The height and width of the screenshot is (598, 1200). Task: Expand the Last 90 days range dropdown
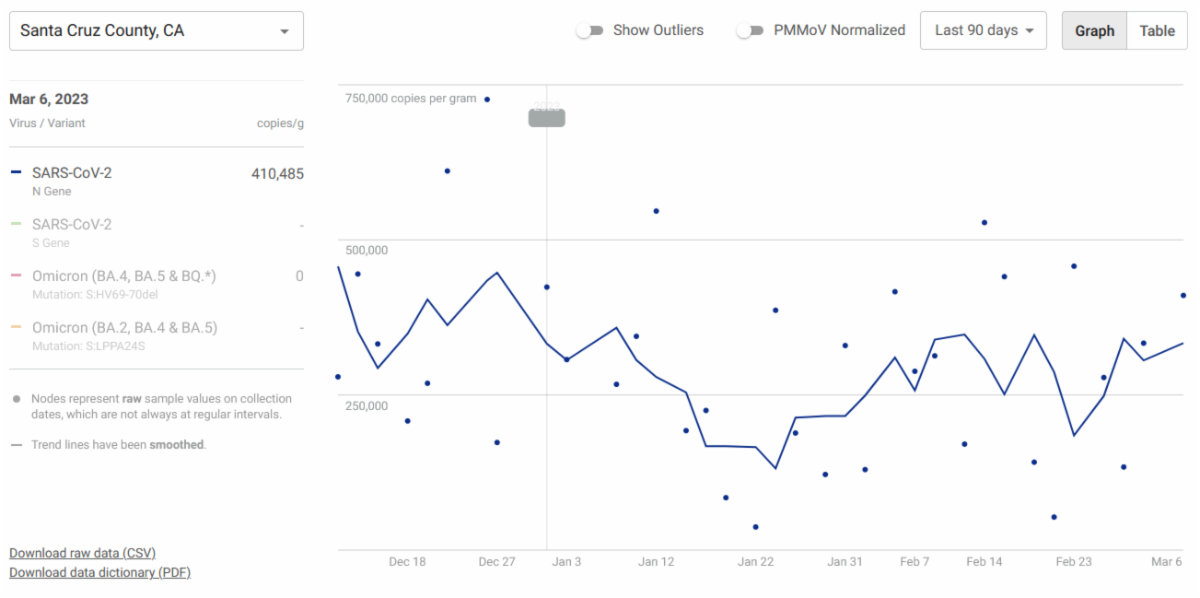click(x=983, y=31)
